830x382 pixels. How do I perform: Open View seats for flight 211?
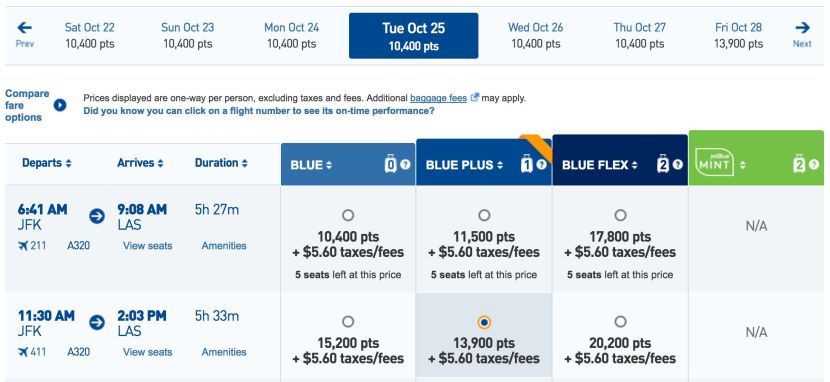point(148,246)
